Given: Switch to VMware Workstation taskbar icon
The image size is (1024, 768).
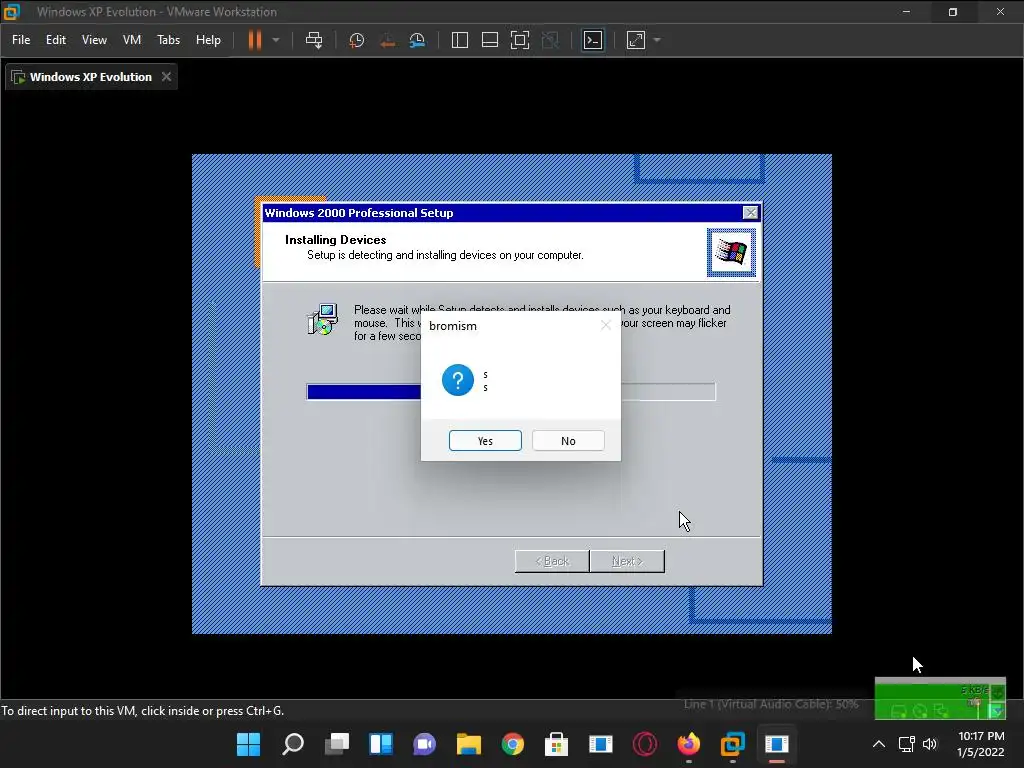Looking at the screenshot, I should (x=733, y=744).
